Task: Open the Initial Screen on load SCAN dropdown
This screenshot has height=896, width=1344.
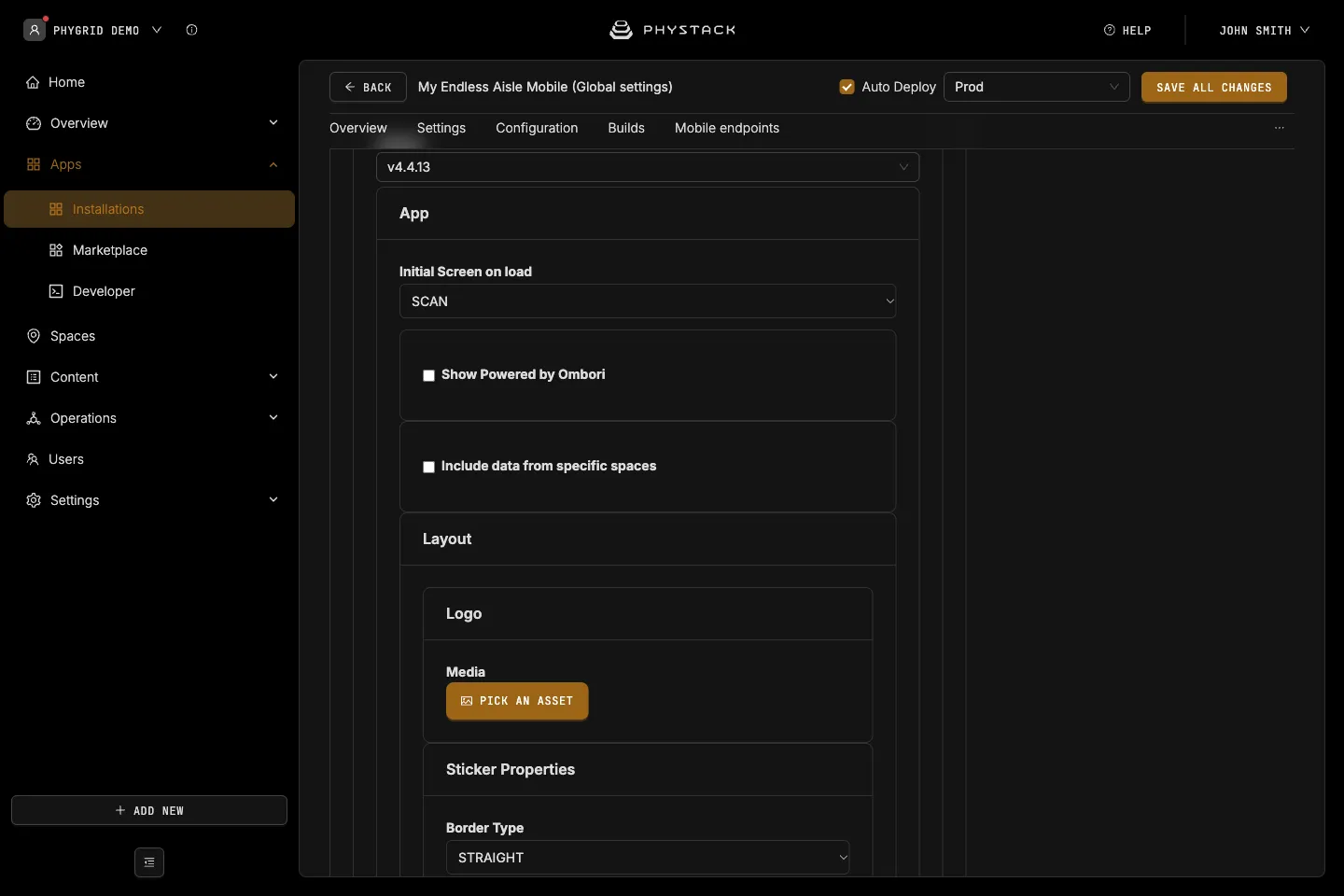Action: (x=648, y=301)
